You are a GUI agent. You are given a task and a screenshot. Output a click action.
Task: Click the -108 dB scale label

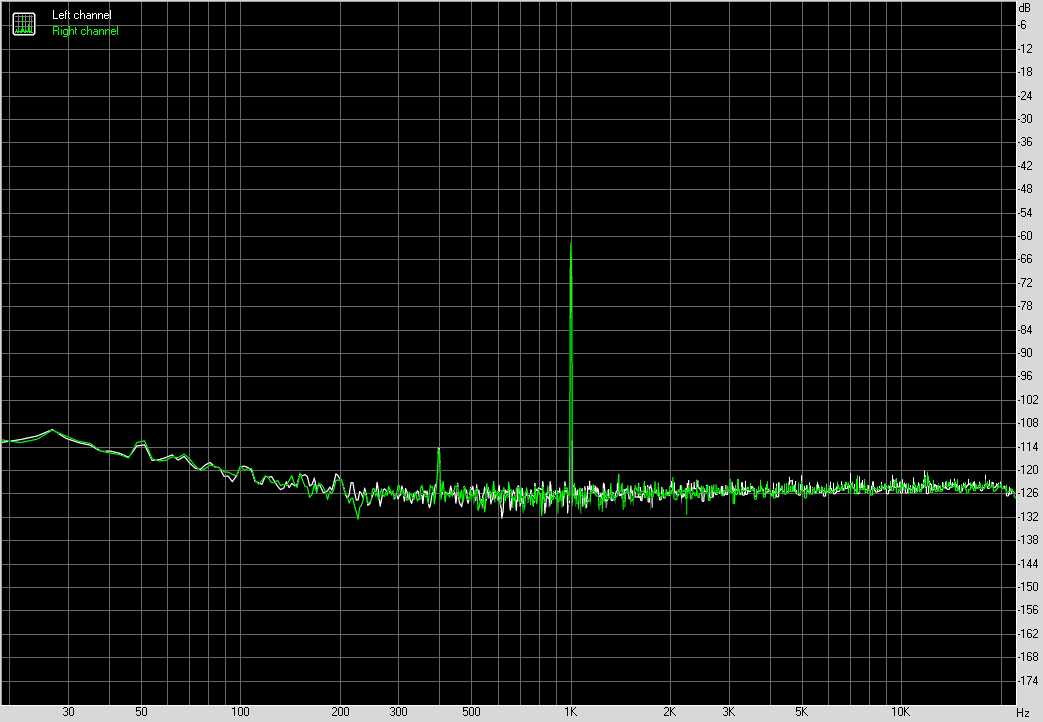click(1028, 423)
